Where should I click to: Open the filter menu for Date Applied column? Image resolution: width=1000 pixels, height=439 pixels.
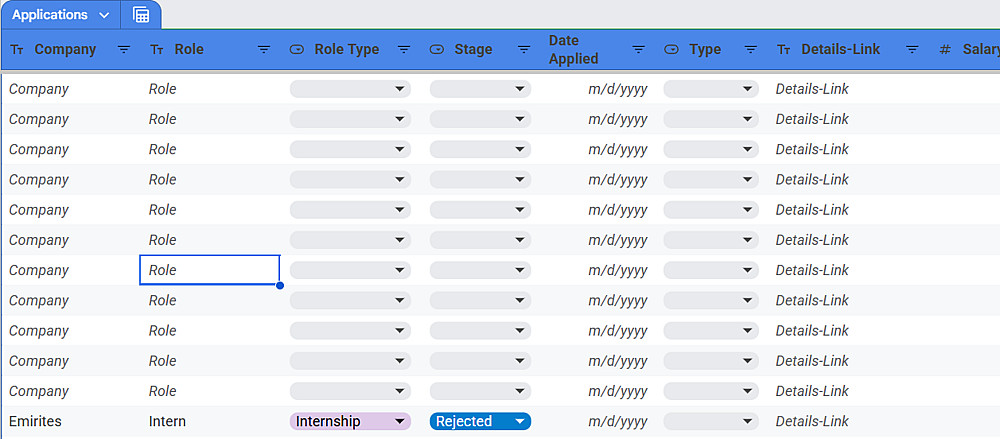[x=638, y=49]
